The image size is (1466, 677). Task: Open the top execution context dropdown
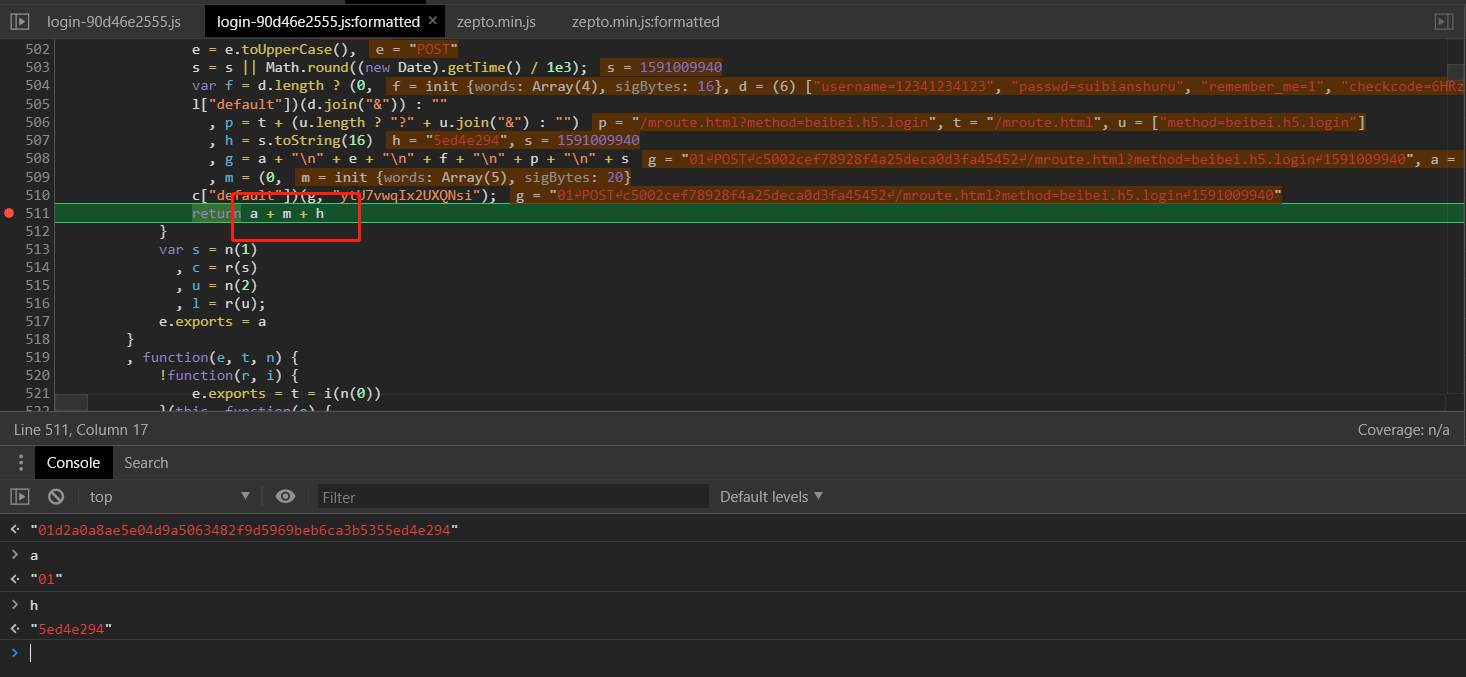(x=170, y=496)
